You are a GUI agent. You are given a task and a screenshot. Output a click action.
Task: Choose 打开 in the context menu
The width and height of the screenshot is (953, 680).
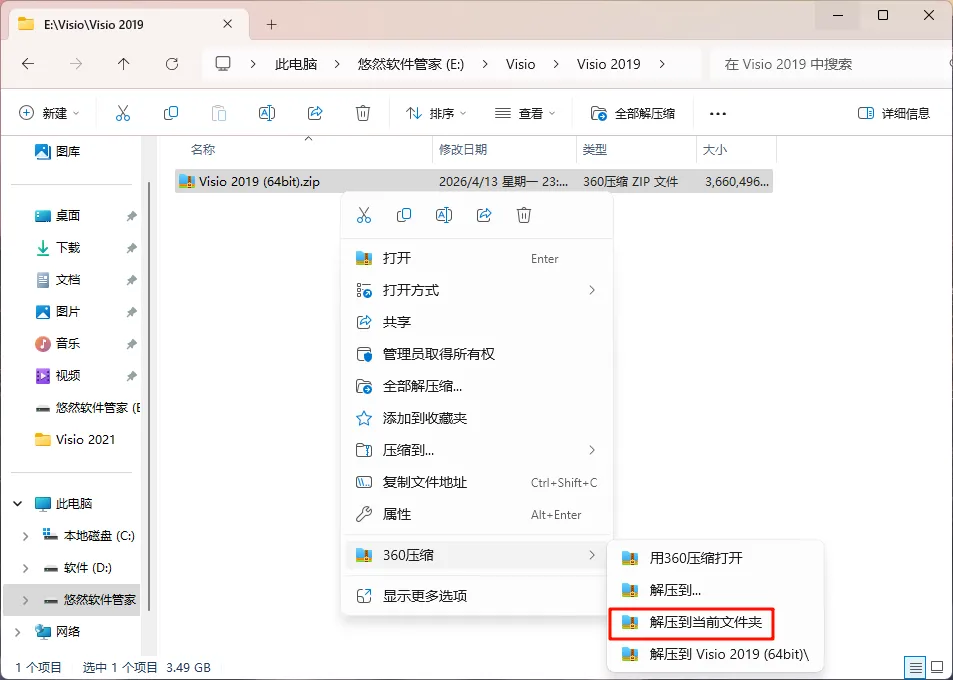(477, 258)
